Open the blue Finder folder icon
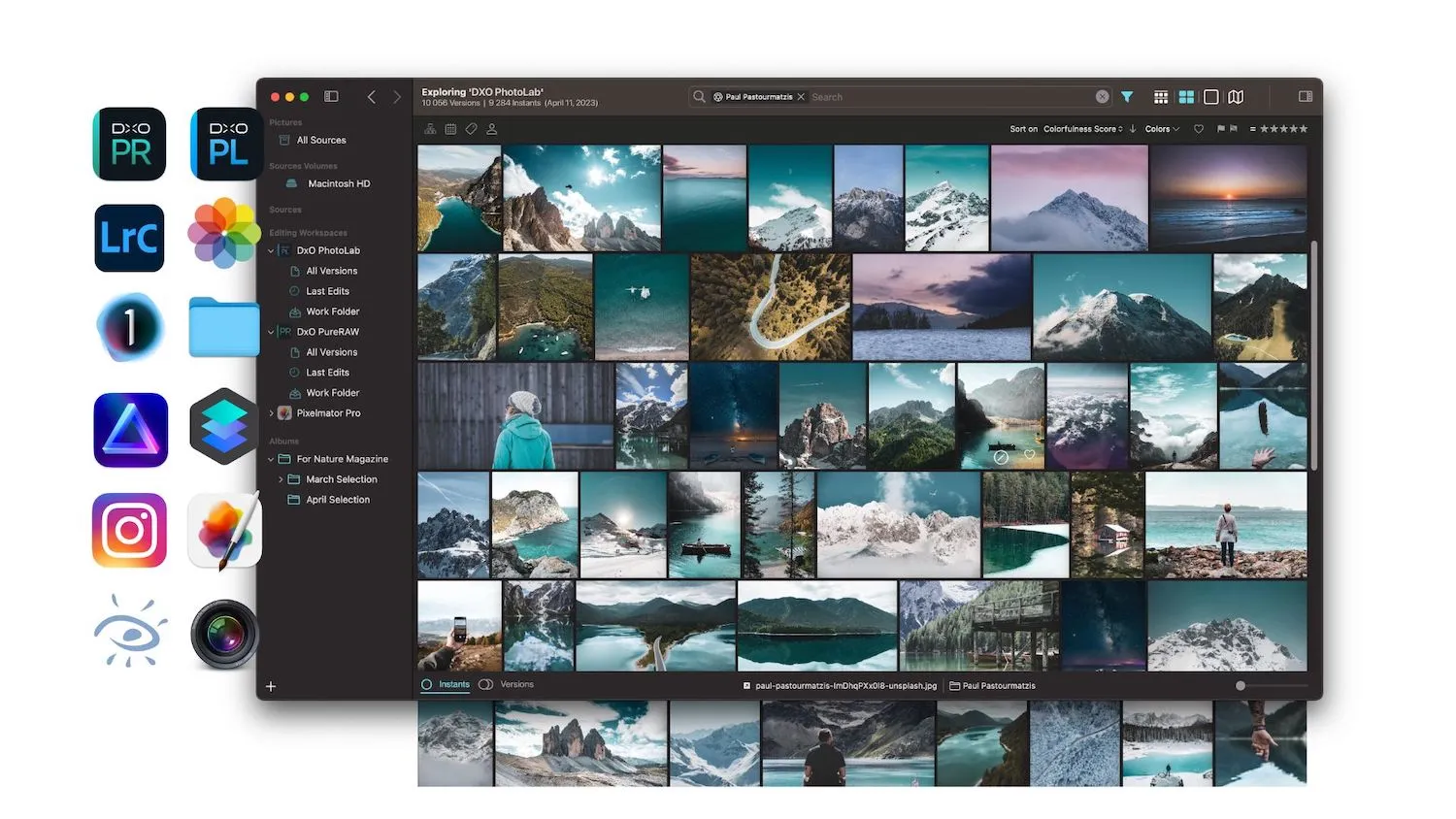Image resolution: width=1456 pixels, height=819 pixels. click(224, 327)
